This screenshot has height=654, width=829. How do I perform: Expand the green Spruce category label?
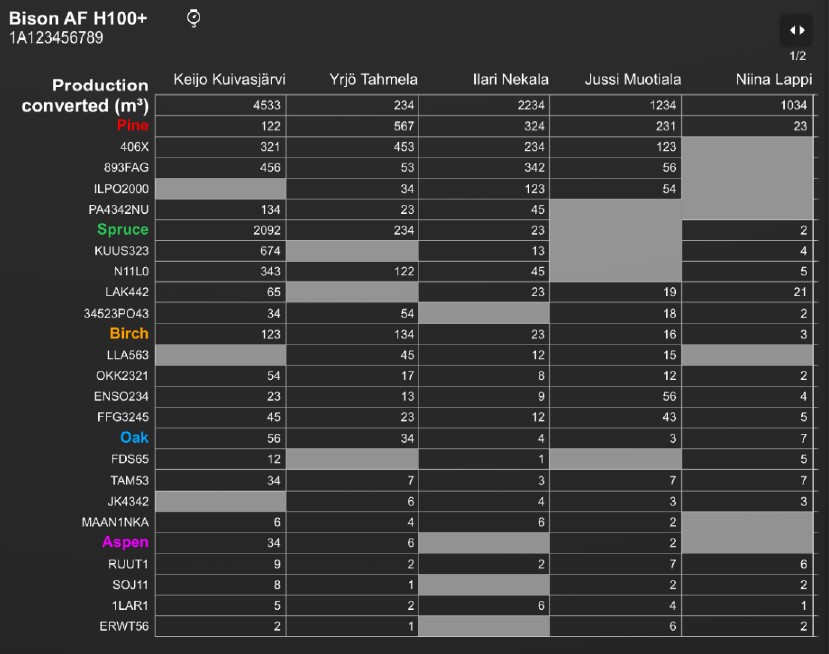pyautogui.click(x=122, y=230)
